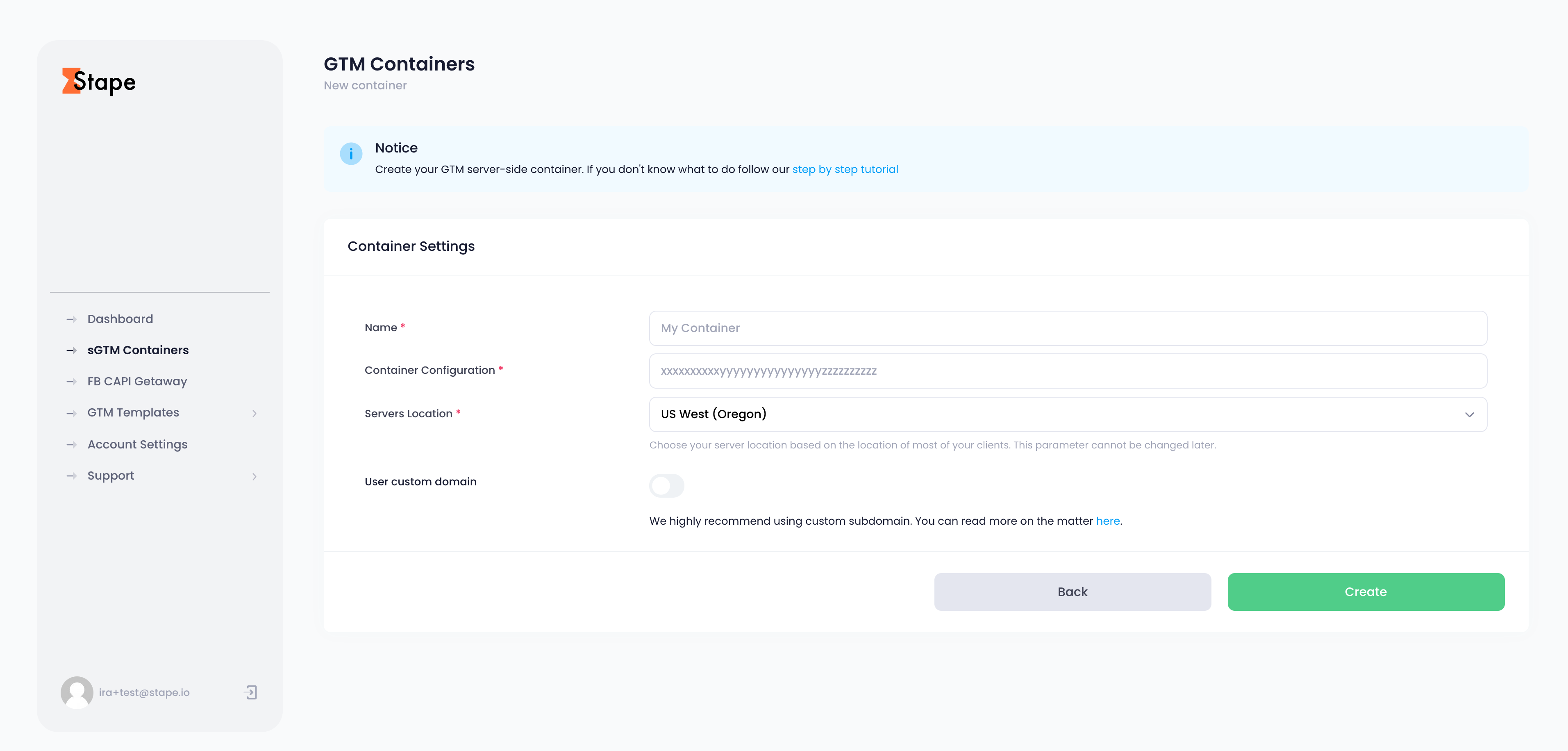This screenshot has width=1568, height=751.
Task: Click the sign-out icon next to account email
Action: click(x=251, y=692)
